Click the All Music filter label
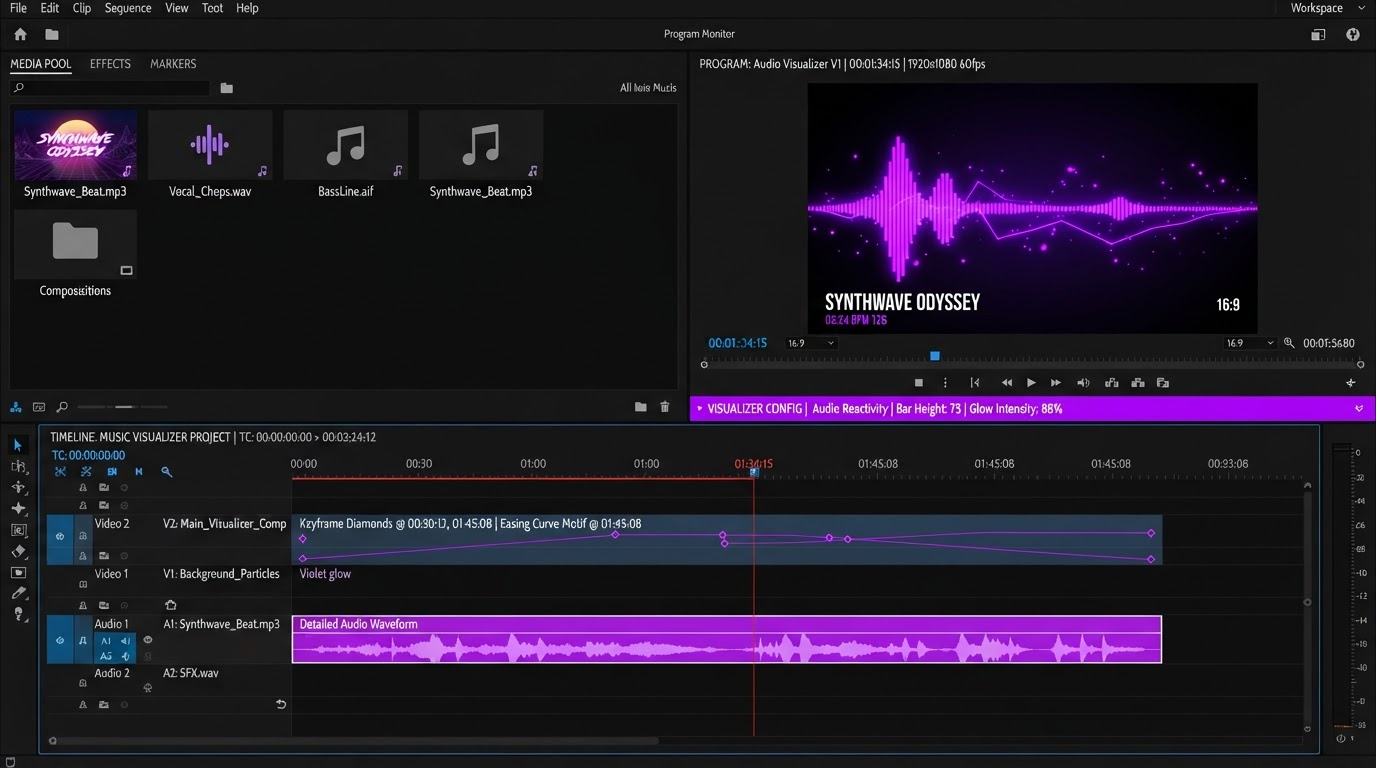 (648, 88)
